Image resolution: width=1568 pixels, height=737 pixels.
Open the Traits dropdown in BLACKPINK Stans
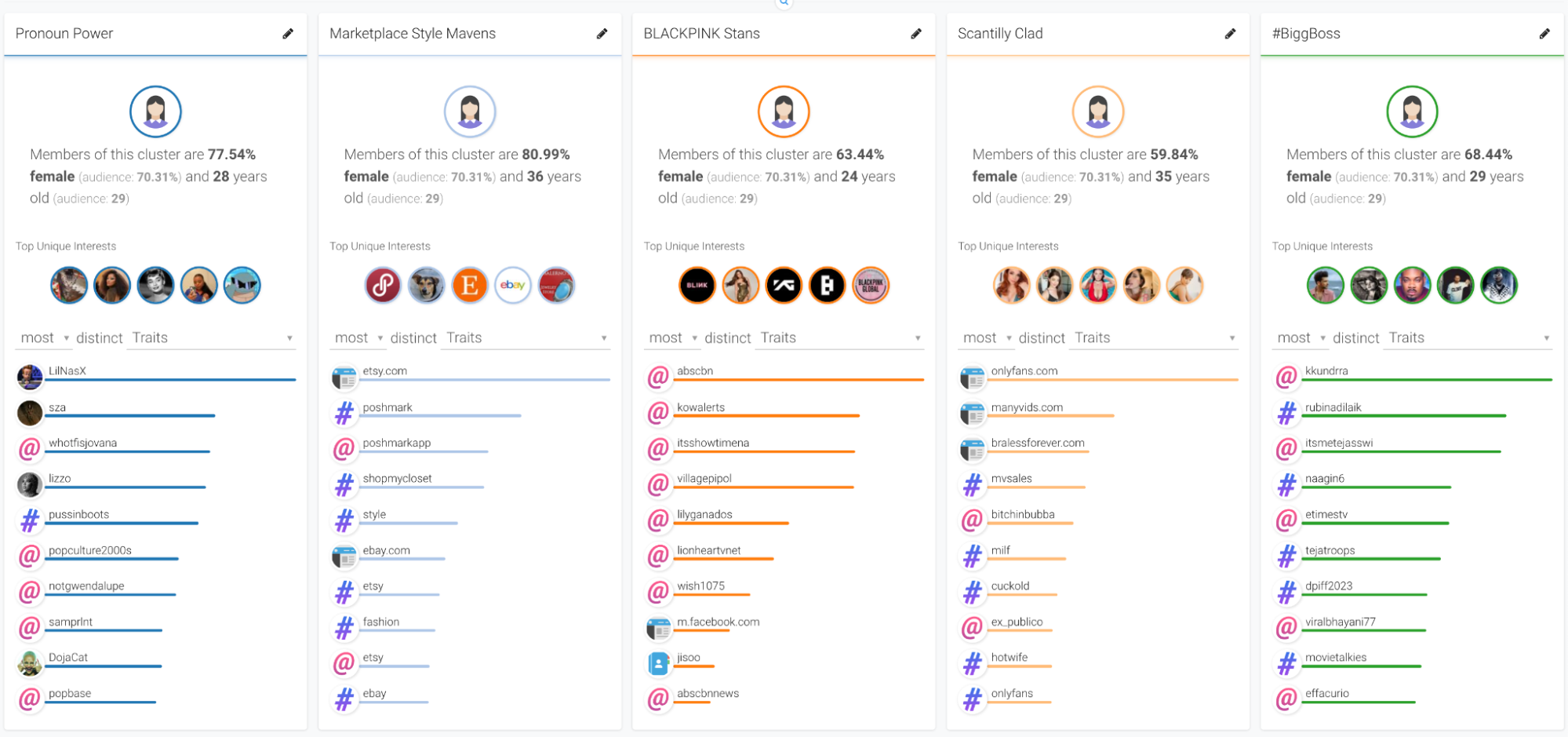point(840,337)
